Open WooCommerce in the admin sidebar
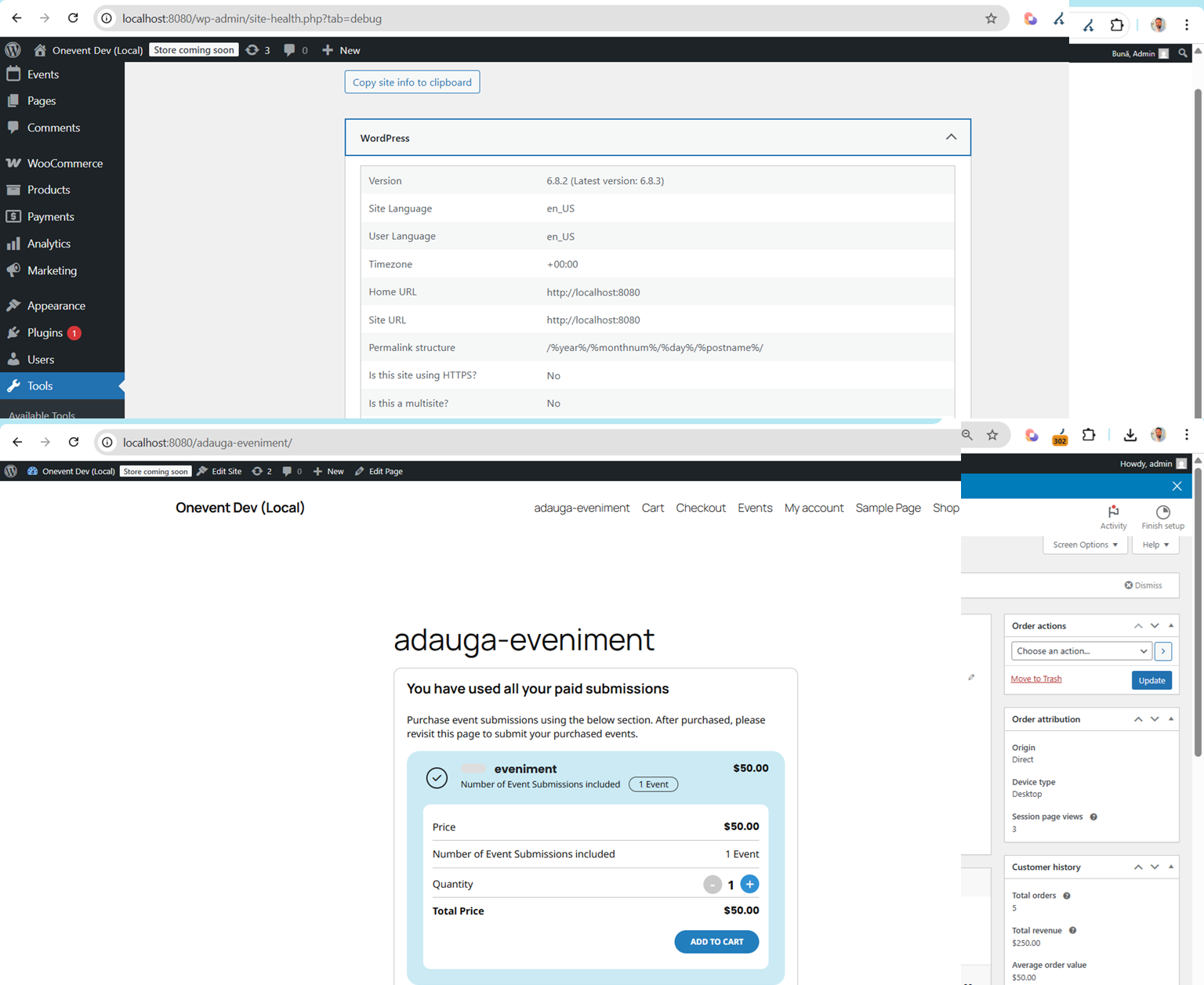The height and width of the screenshot is (985, 1204). click(64, 163)
